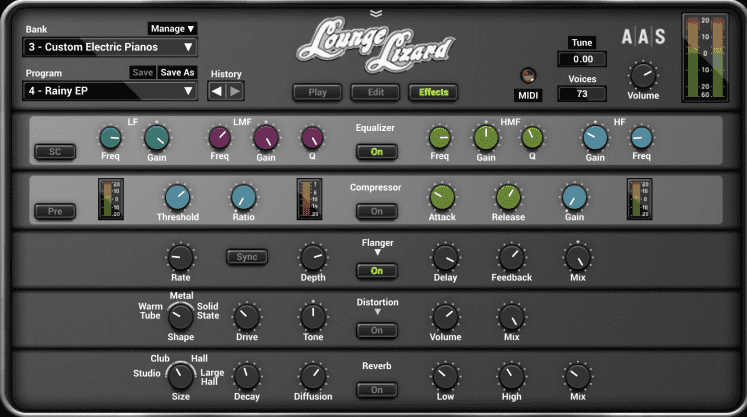
Task: Open the Bank dropdown list
Action: [x=110, y=47]
